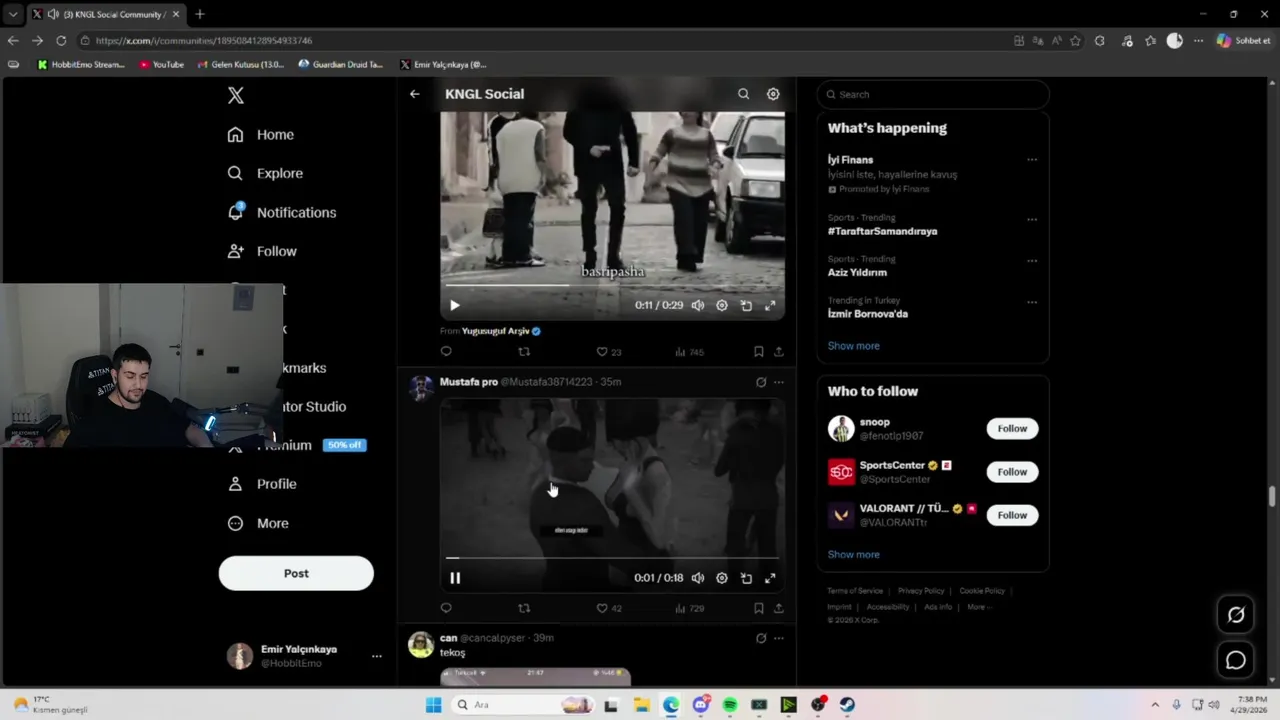This screenshot has height=720, width=1280.
Task: Seek on Mustafa pro's video progress bar
Action: 612,558
